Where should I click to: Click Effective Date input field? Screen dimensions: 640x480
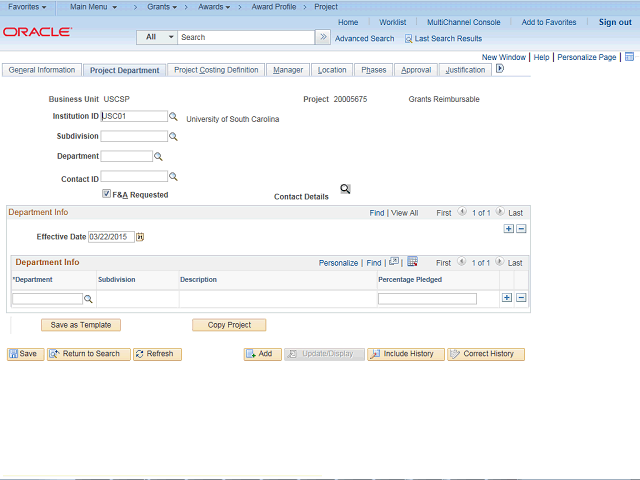[x=111, y=237]
